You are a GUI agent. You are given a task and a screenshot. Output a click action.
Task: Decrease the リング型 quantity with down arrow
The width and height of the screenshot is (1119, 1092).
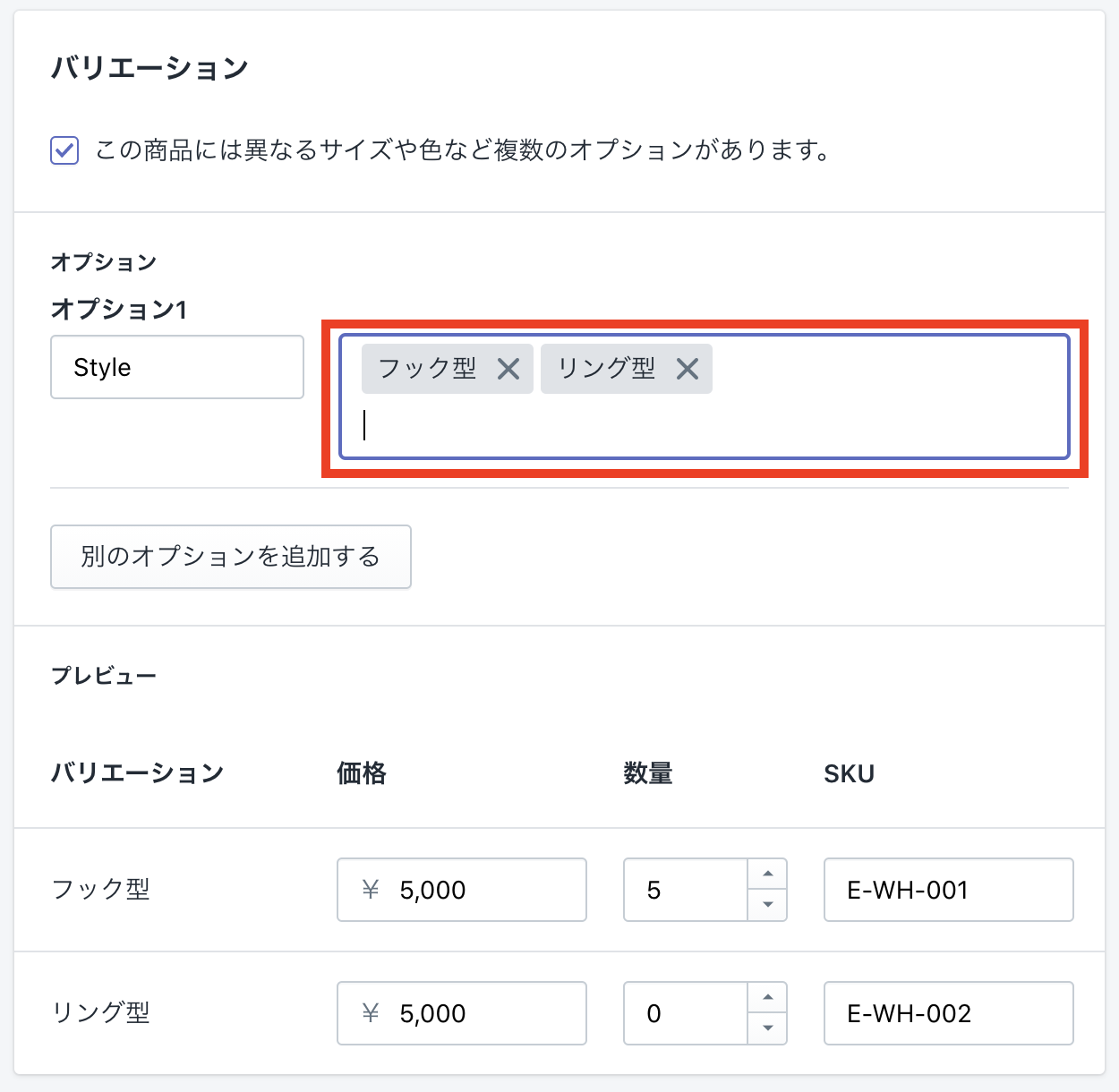click(767, 1028)
